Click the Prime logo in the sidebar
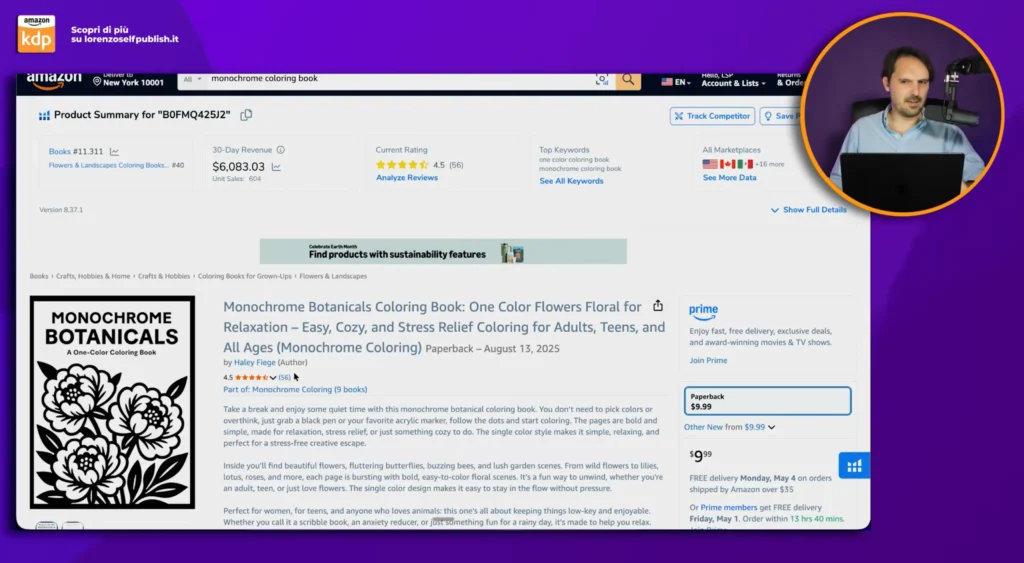The width and height of the screenshot is (1024, 563). click(703, 312)
